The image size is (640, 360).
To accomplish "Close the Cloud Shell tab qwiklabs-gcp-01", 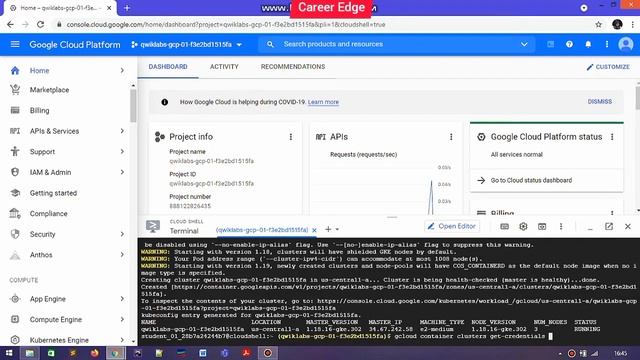I will click(314, 230).
